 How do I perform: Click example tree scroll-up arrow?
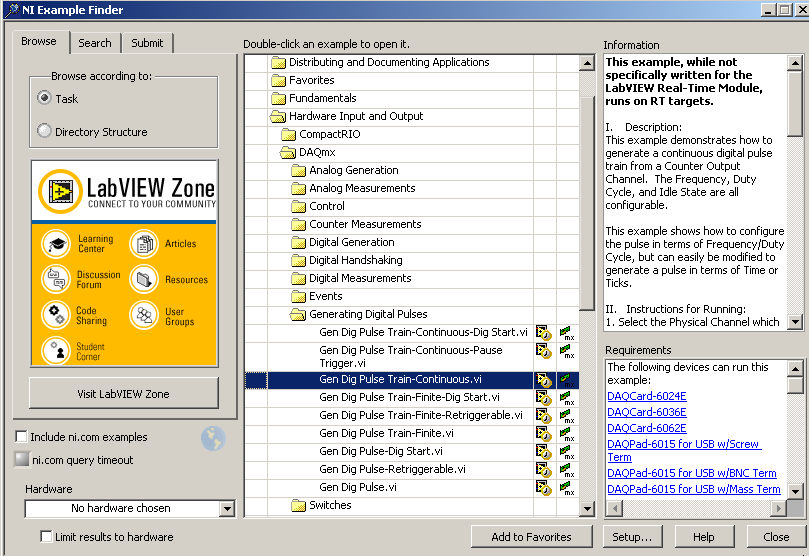point(587,63)
